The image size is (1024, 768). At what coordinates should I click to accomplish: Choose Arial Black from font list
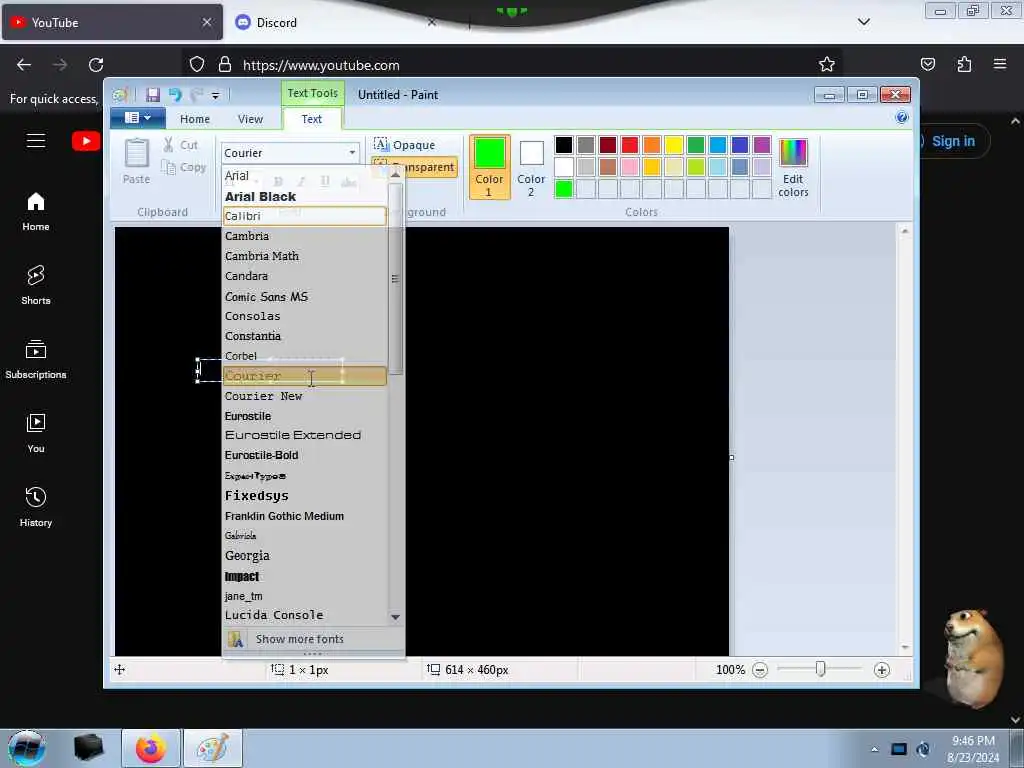pyautogui.click(x=304, y=197)
